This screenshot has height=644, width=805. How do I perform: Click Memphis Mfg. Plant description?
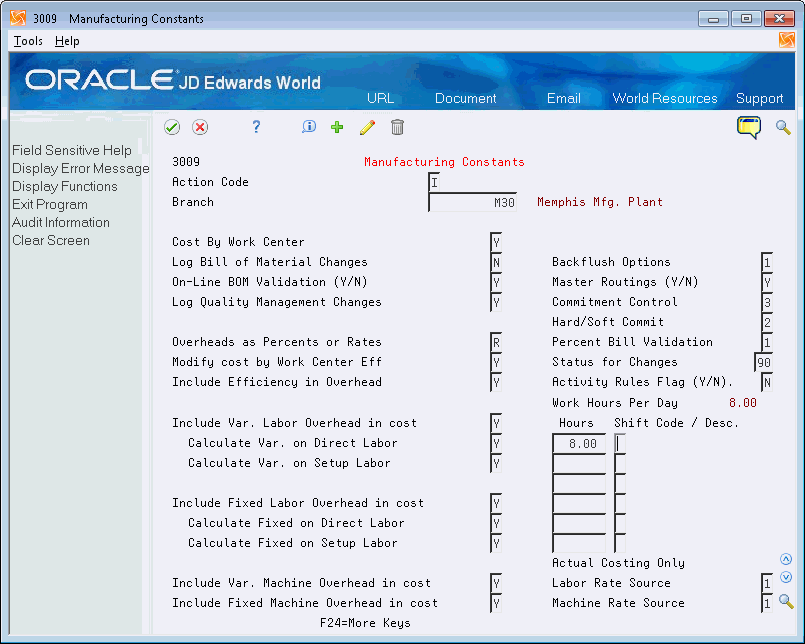pos(600,202)
